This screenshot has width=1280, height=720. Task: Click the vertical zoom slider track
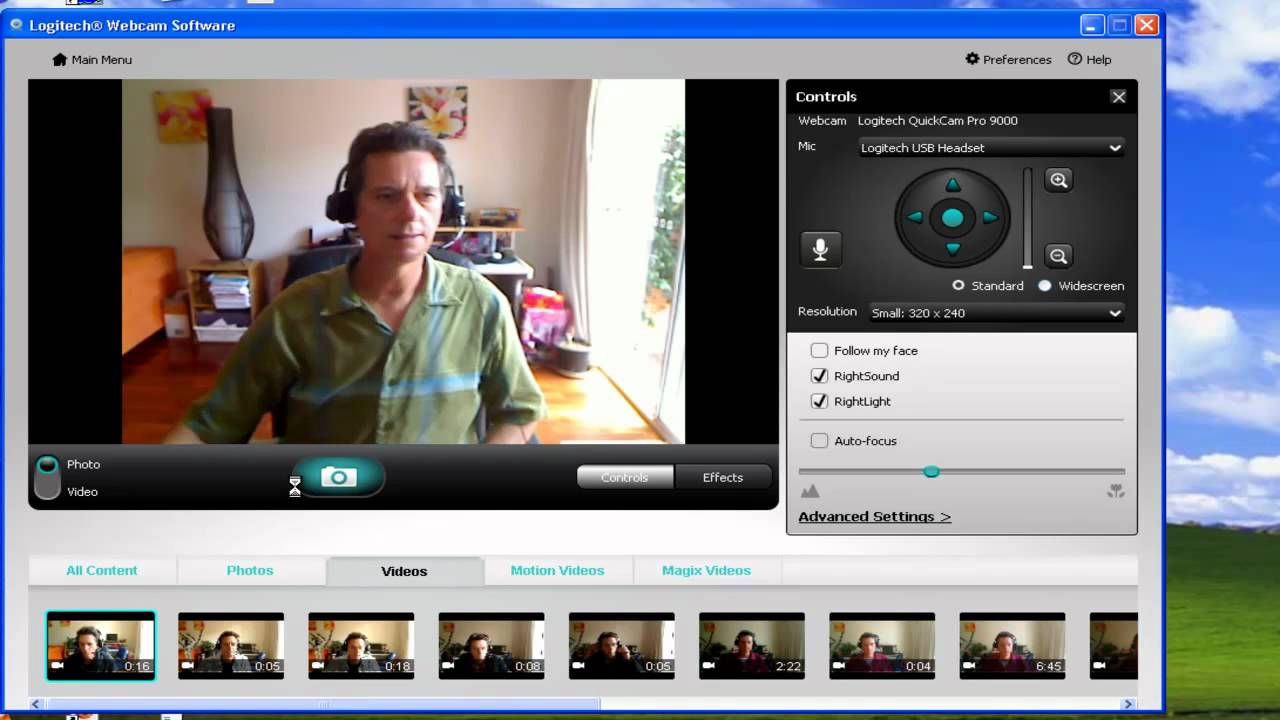1027,218
